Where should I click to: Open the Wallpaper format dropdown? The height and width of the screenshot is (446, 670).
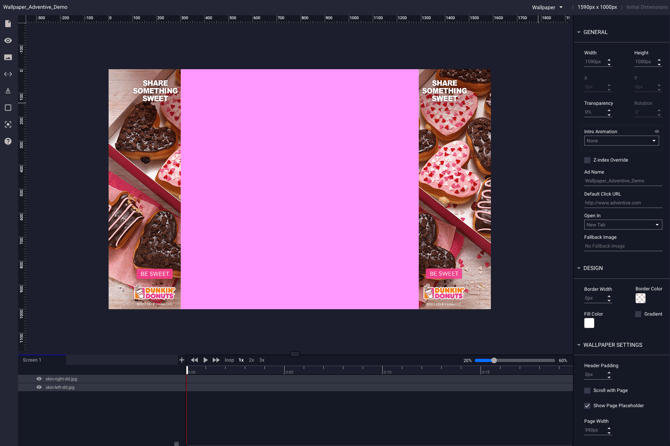click(547, 7)
